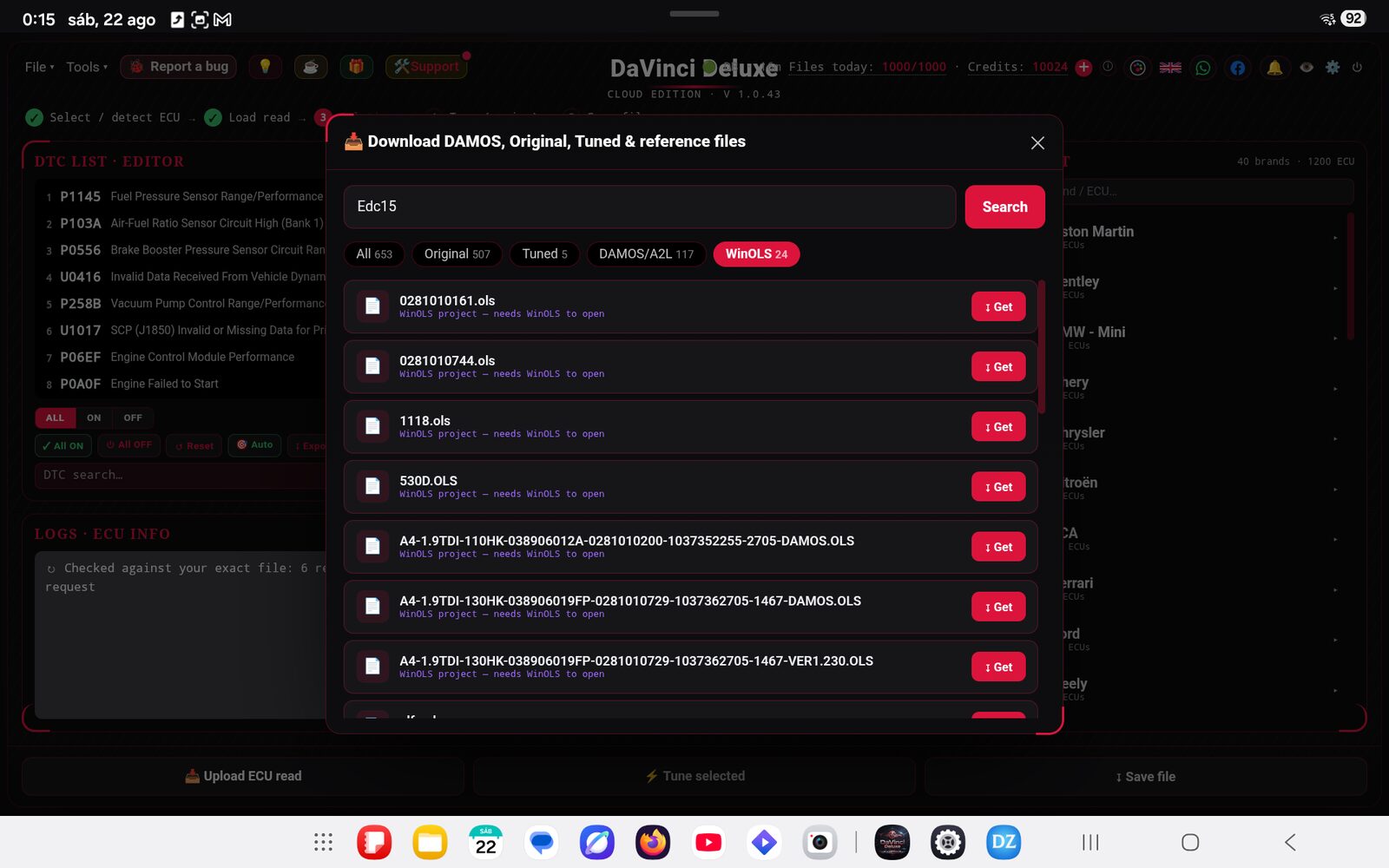Screen dimensions: 1389x868
Task: Get the A4-1.9TDI-110HK DAMOS.OLS file
Action: 998,547
